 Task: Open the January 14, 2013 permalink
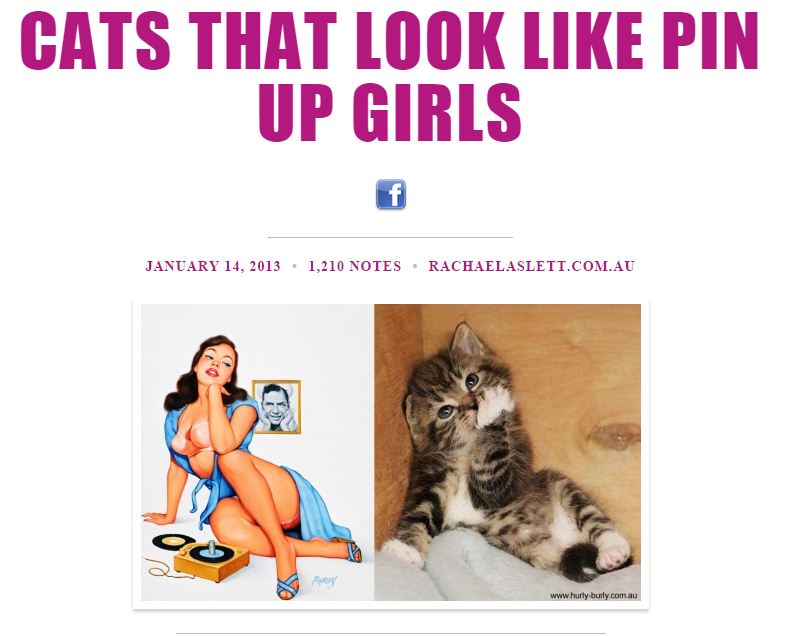[x=213, y=266]
